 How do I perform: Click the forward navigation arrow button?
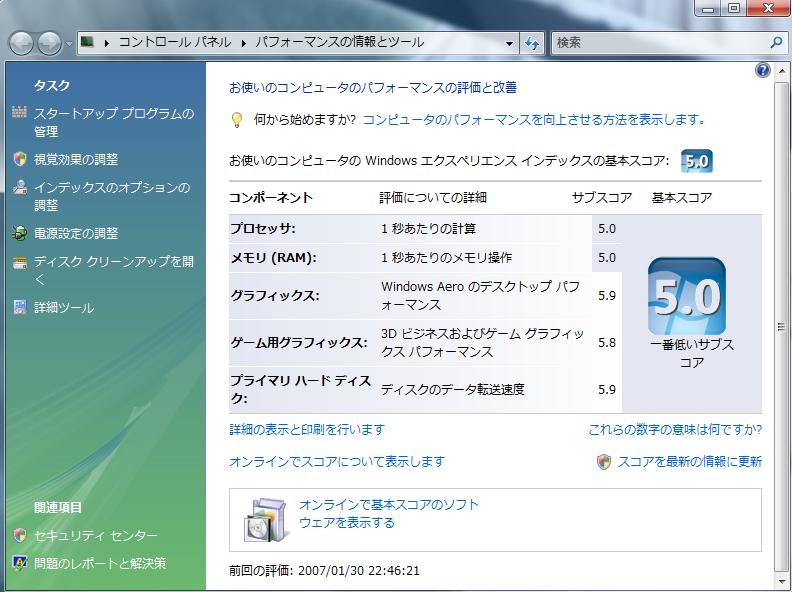[50, 43]
